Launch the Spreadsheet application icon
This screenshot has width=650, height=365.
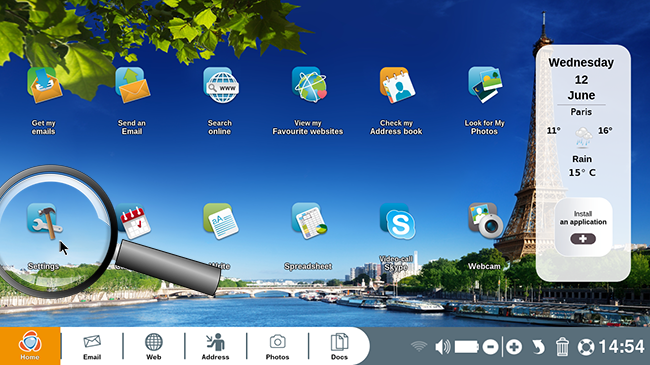[309, 221]
